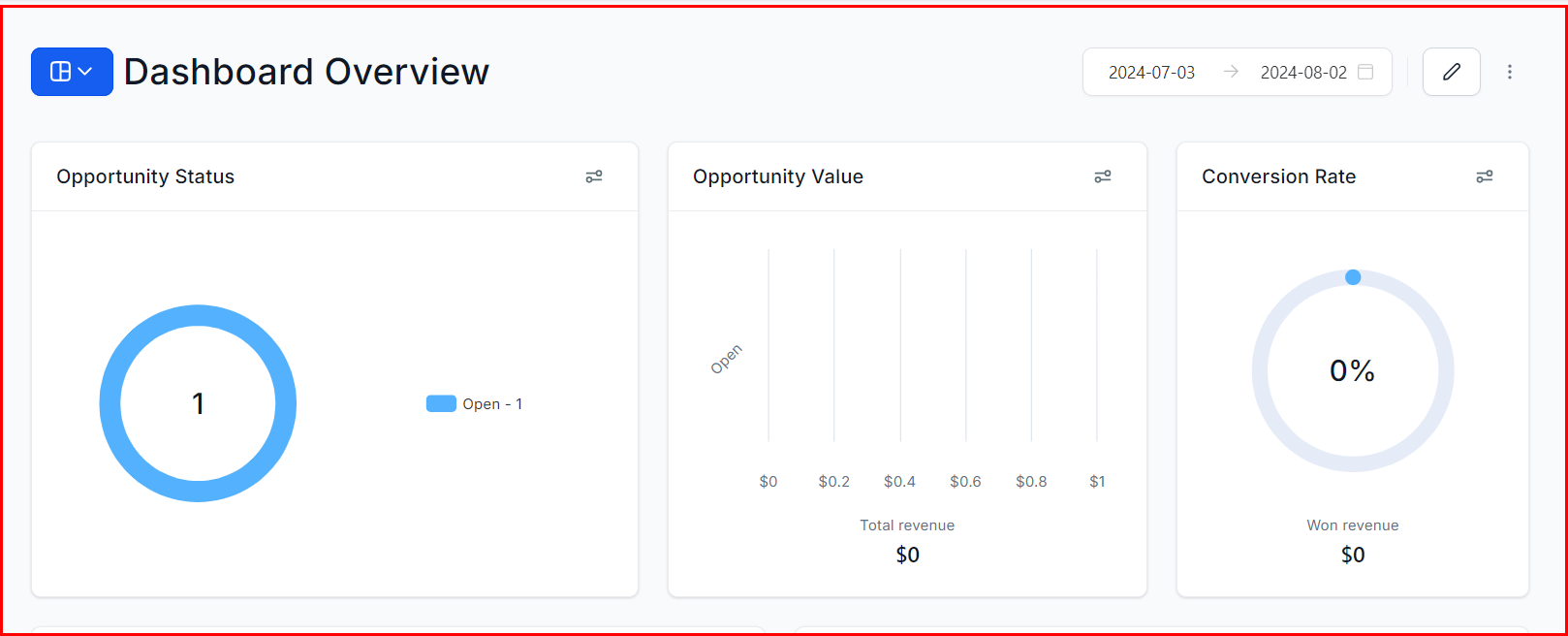The width and height of the screenshot is (1568, 636).
Task: Expand the chevron on the blue dashboard button
Action: tap(85, 71)
